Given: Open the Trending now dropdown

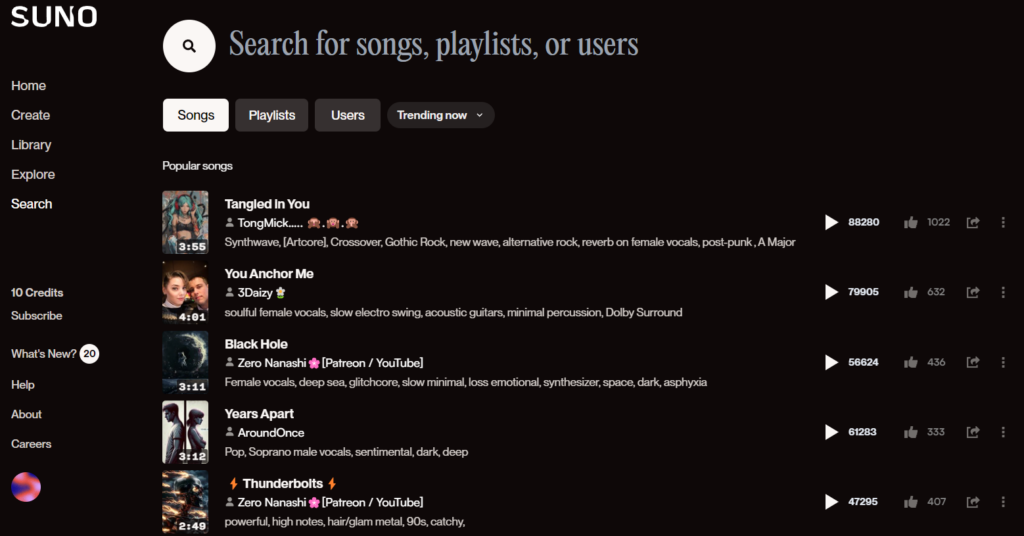Looking at the screenshot, I should 440,115.
